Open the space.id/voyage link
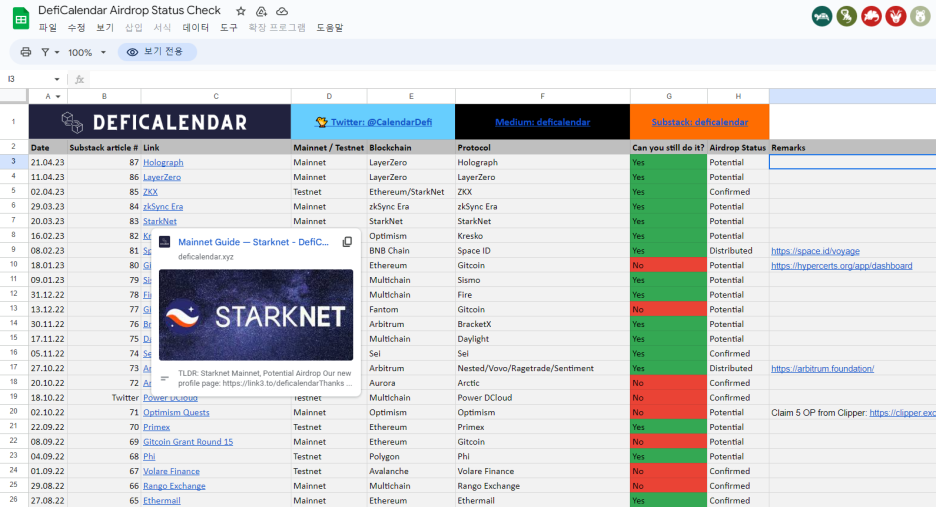Viewport: 936px width, 507px height. point(815,251)
